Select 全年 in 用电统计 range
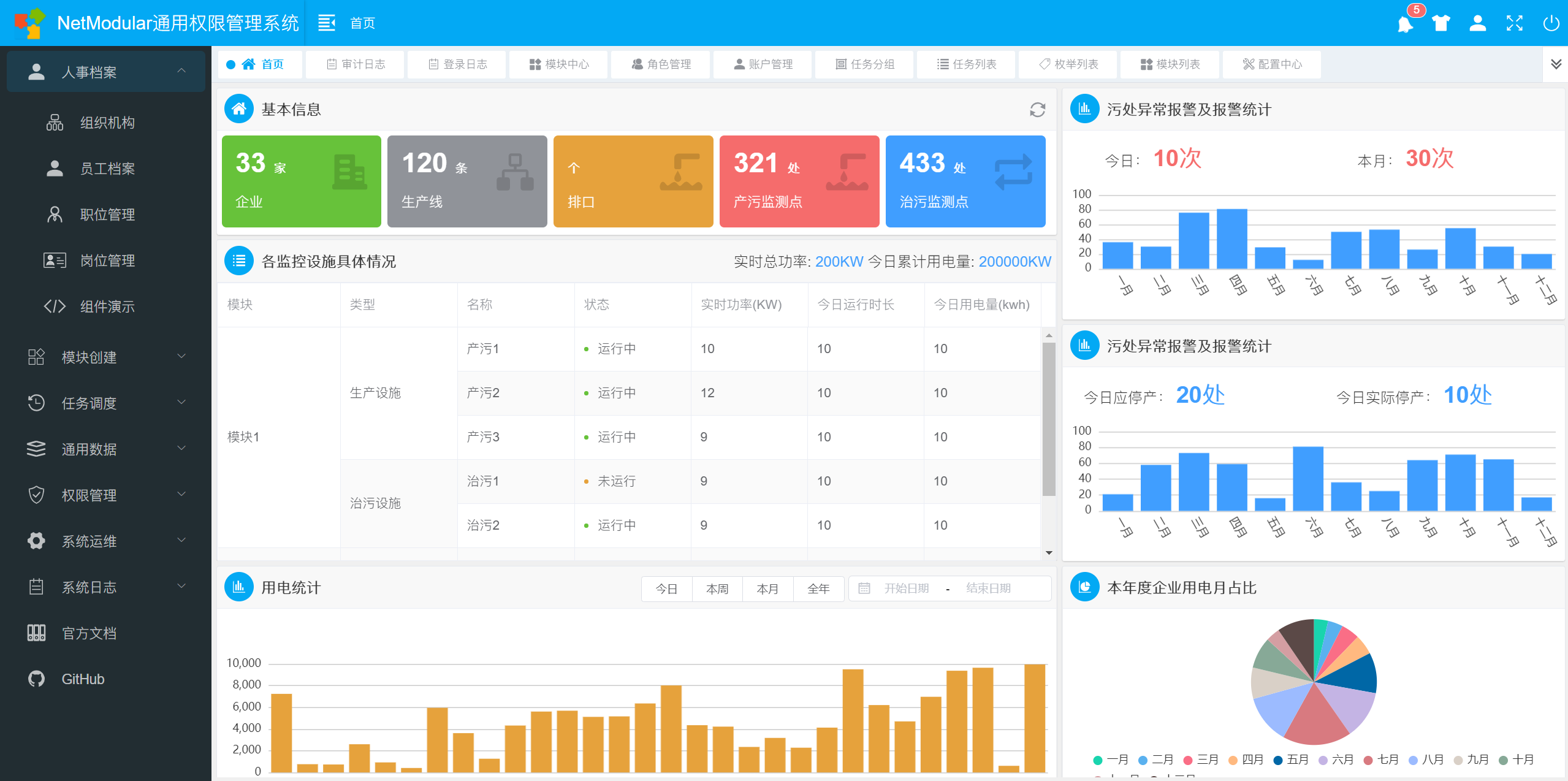 click(818, 589)
